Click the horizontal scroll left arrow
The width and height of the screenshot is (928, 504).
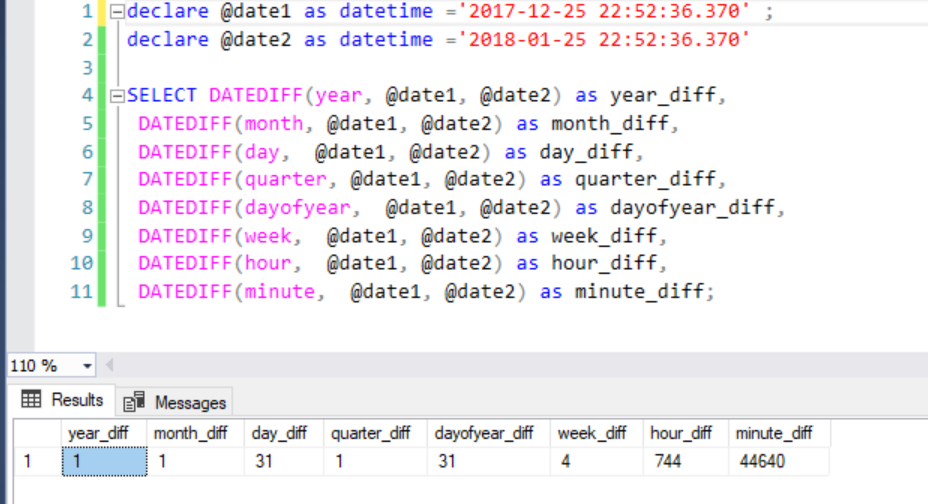pos(109,366)
